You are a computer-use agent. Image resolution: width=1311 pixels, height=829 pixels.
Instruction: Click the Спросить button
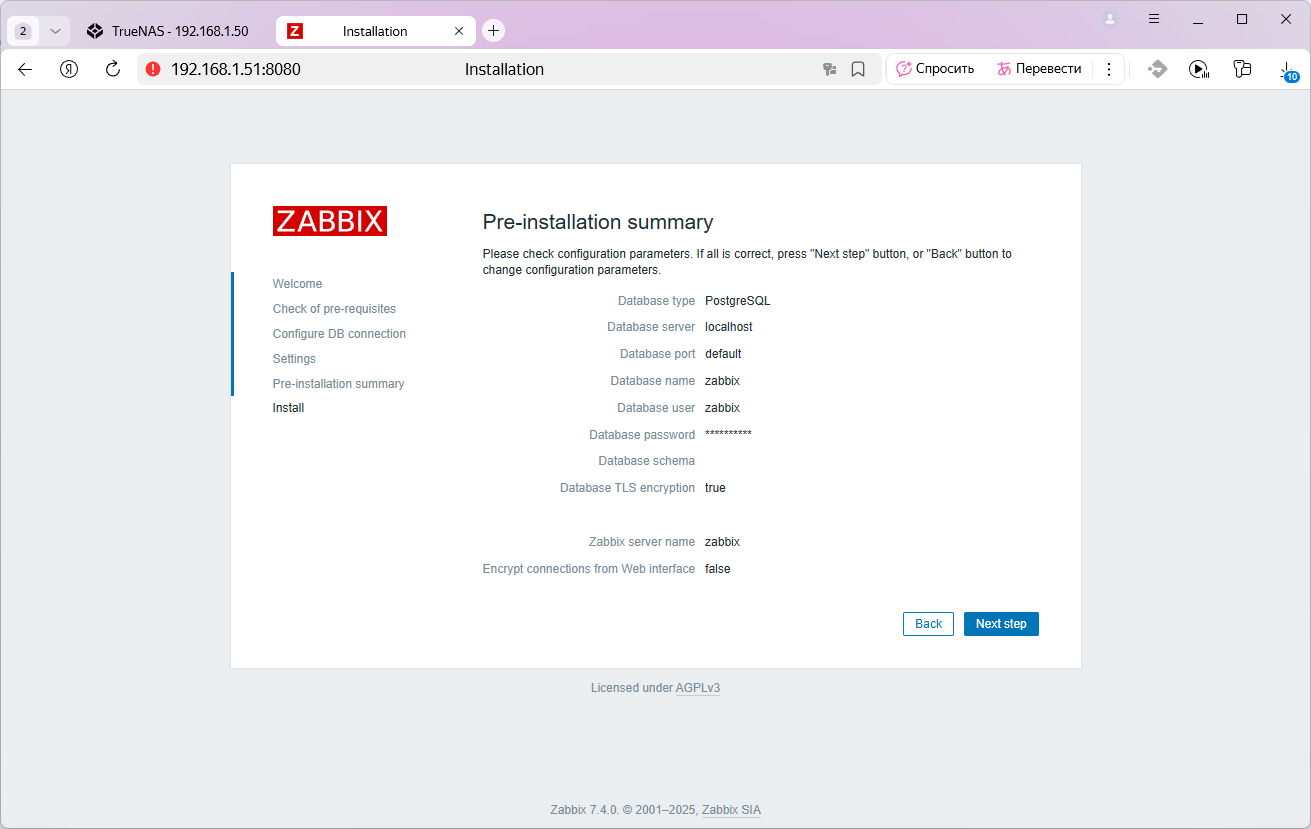tap(935, 69)
